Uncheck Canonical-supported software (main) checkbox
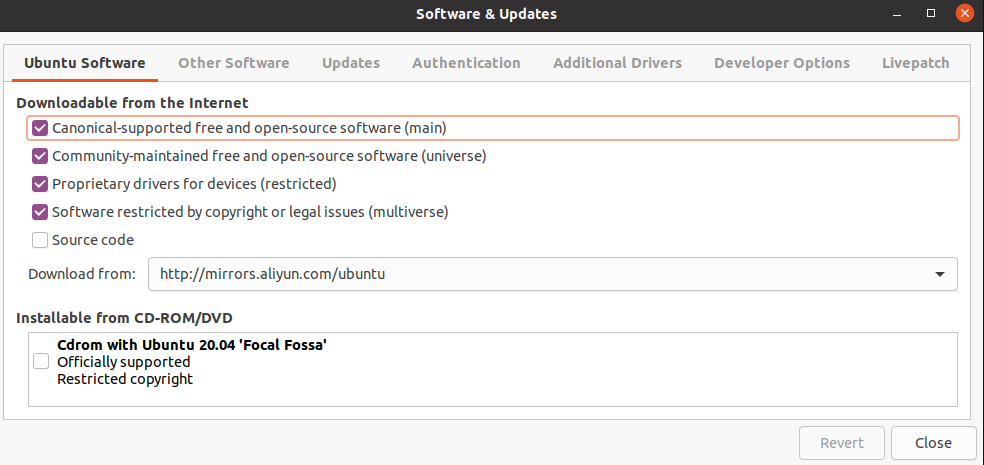Image resolution: width=984 pixels, height=465 pixels. (x=40, y=129)
